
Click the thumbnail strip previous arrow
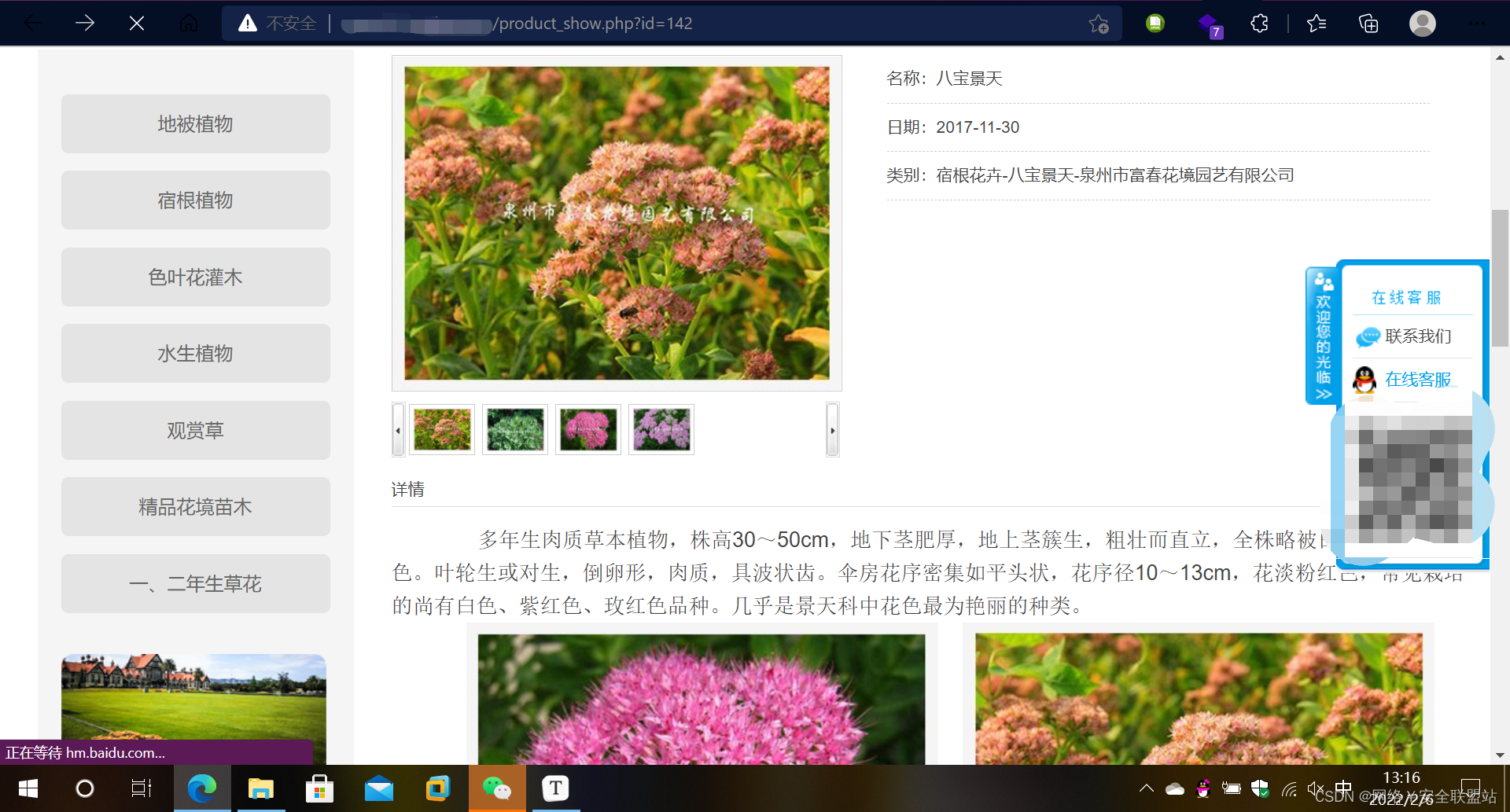[x=398, y=429]
